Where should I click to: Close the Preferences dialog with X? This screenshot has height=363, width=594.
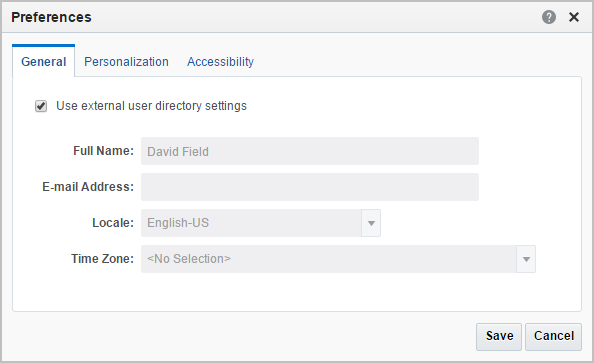click(574, 17)
